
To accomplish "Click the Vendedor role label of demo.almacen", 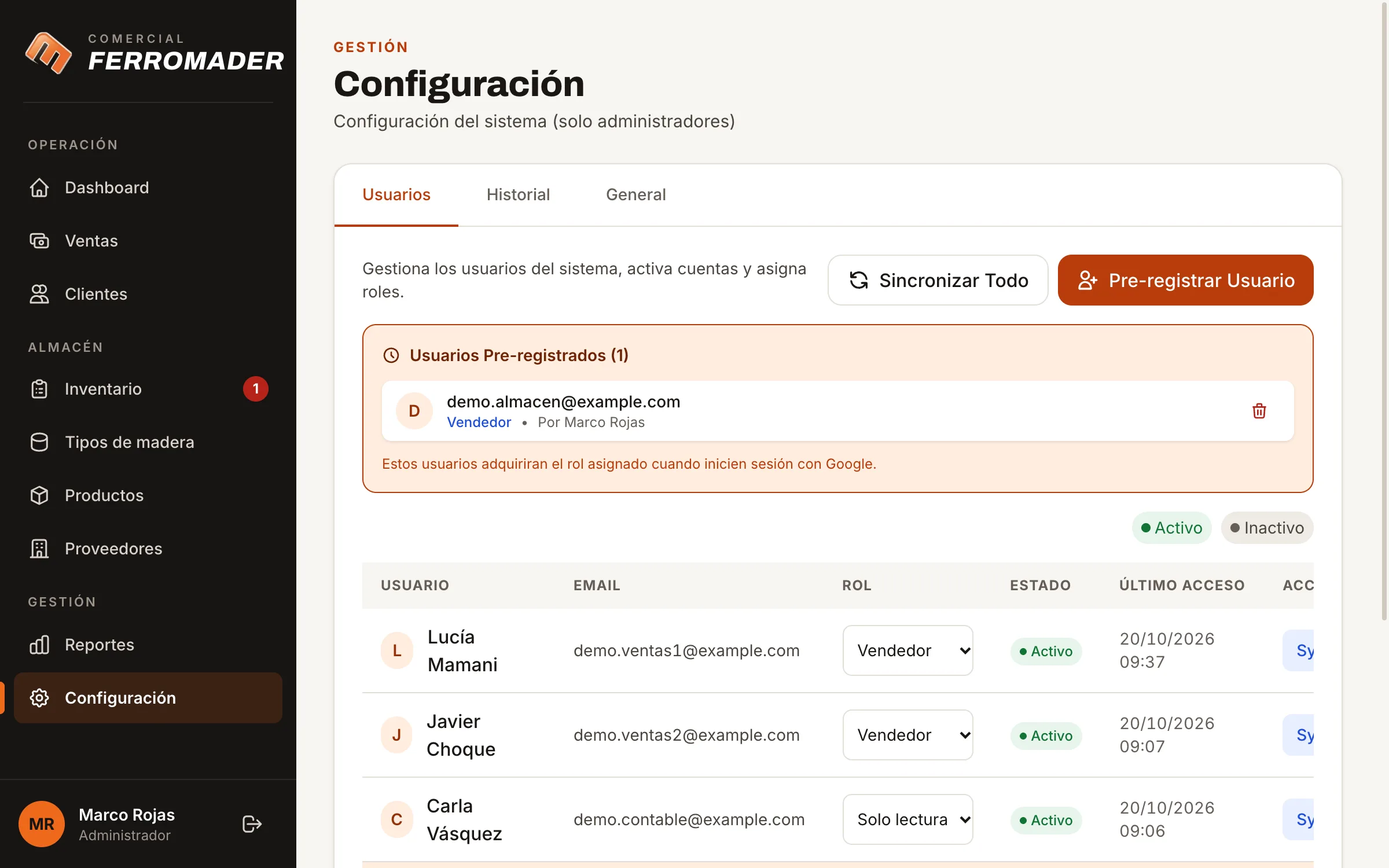I will coord(479,422).
